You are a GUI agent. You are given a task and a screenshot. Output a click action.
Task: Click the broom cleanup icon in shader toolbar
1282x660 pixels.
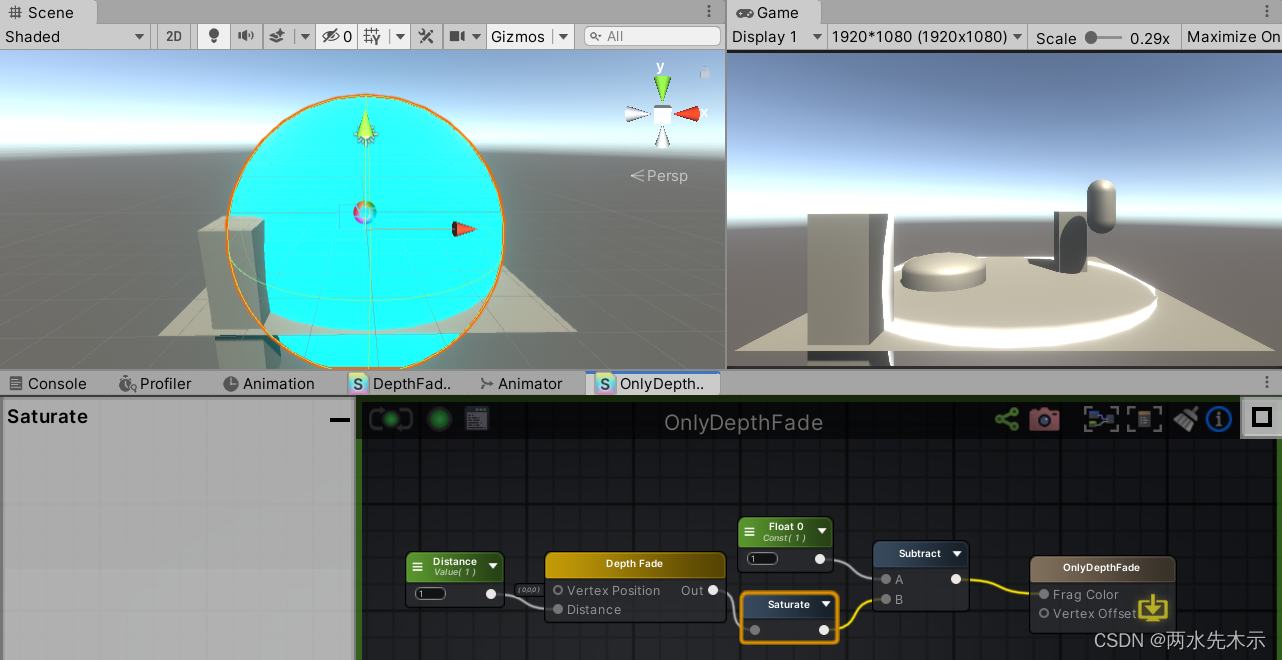pyautogui.click(x=1185, y=419)
